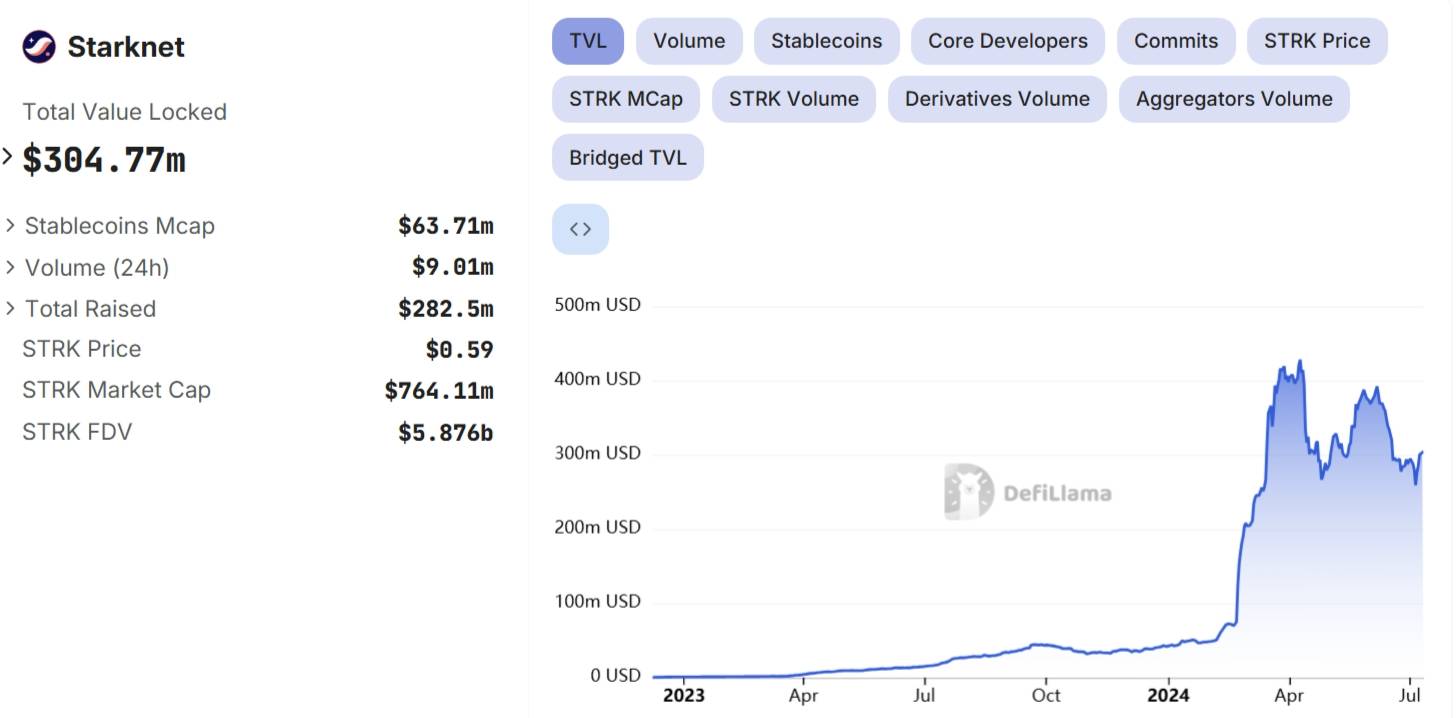
Task: Toggle the Volume chart metric
Action: coord(689,41)
